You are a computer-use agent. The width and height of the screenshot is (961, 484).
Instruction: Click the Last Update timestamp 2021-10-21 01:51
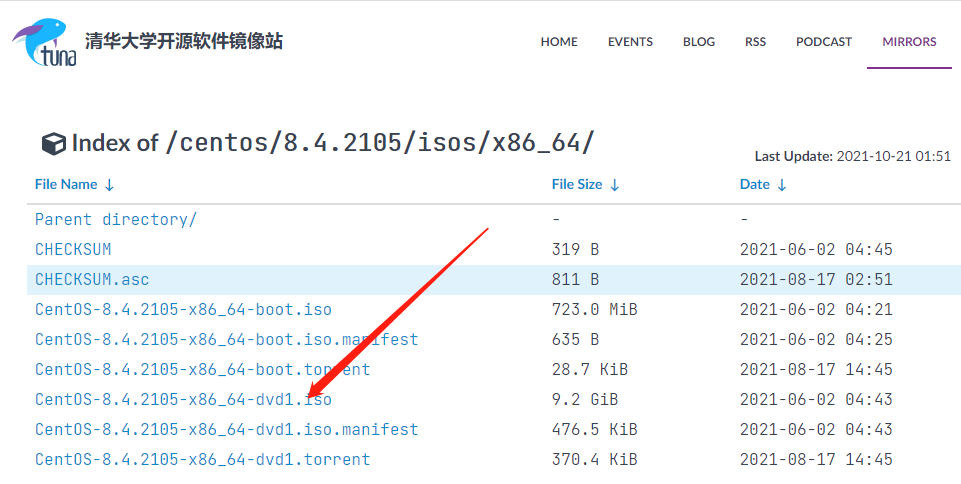[x=894, y=156]
